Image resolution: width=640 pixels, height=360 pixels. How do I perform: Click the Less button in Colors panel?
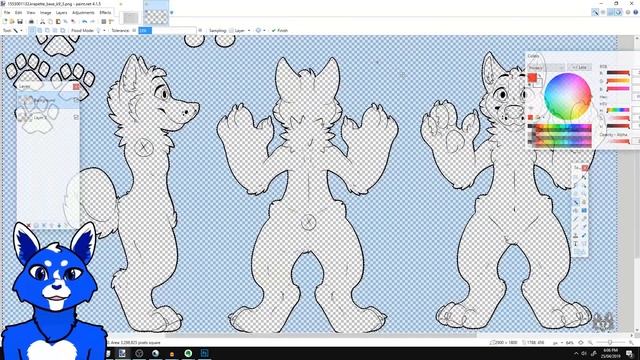(579, 67)
